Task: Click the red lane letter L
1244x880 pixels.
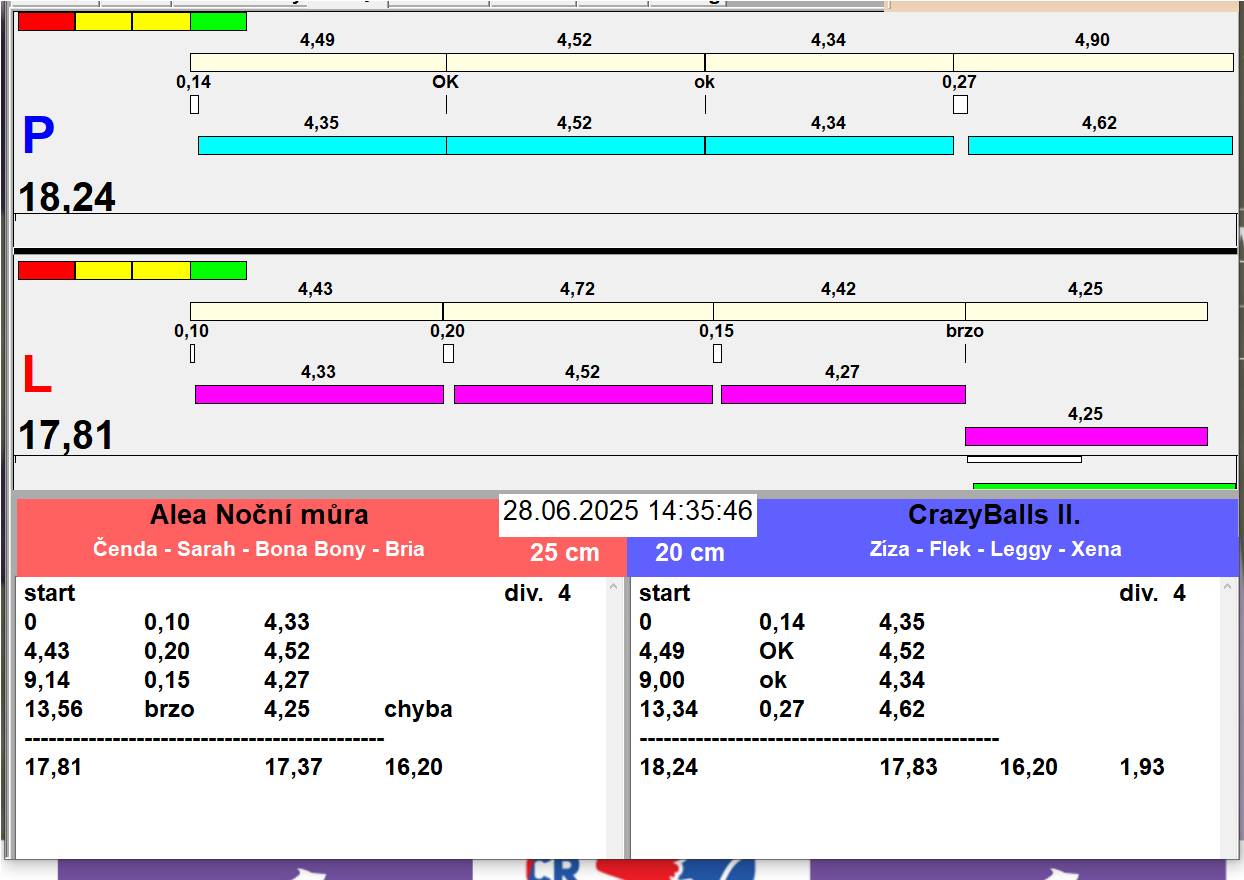Action: [36, 376]
